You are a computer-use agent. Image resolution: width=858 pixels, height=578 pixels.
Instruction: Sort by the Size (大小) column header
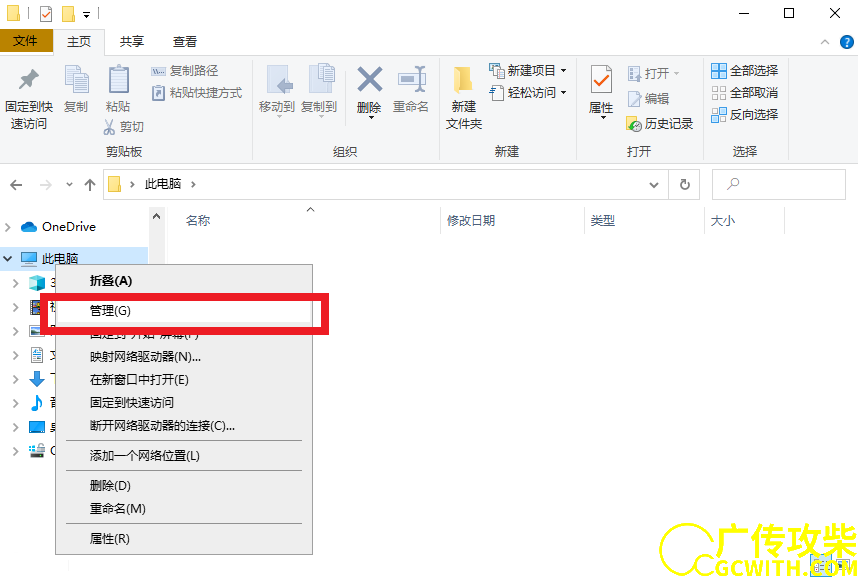coord(722,221)
